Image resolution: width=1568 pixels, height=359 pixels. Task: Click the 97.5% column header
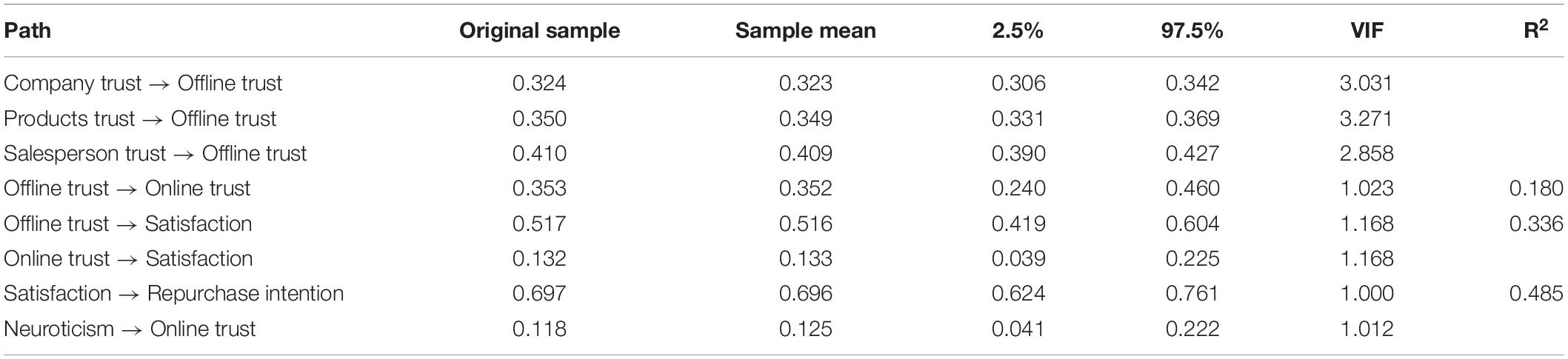coord(1192,31)
